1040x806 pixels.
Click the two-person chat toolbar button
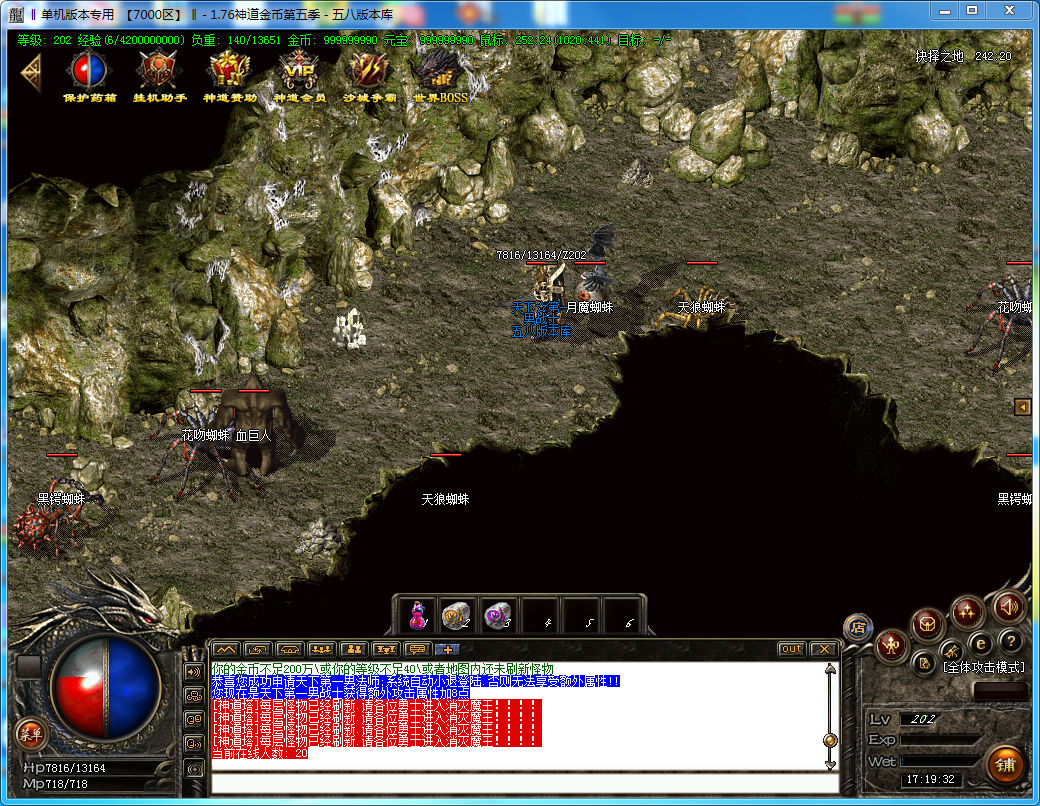click(353, 649)
